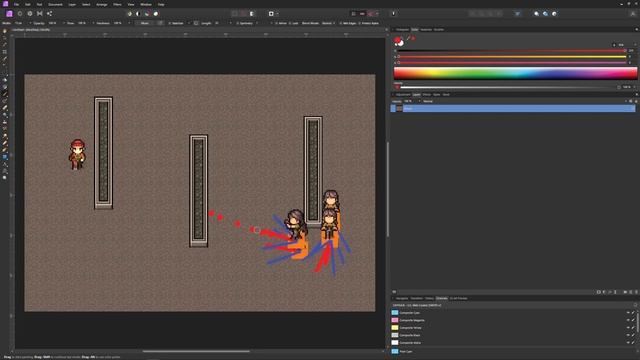
Task: Open the Filters menu
Action: pyautogui.click(x=117, y=4)
